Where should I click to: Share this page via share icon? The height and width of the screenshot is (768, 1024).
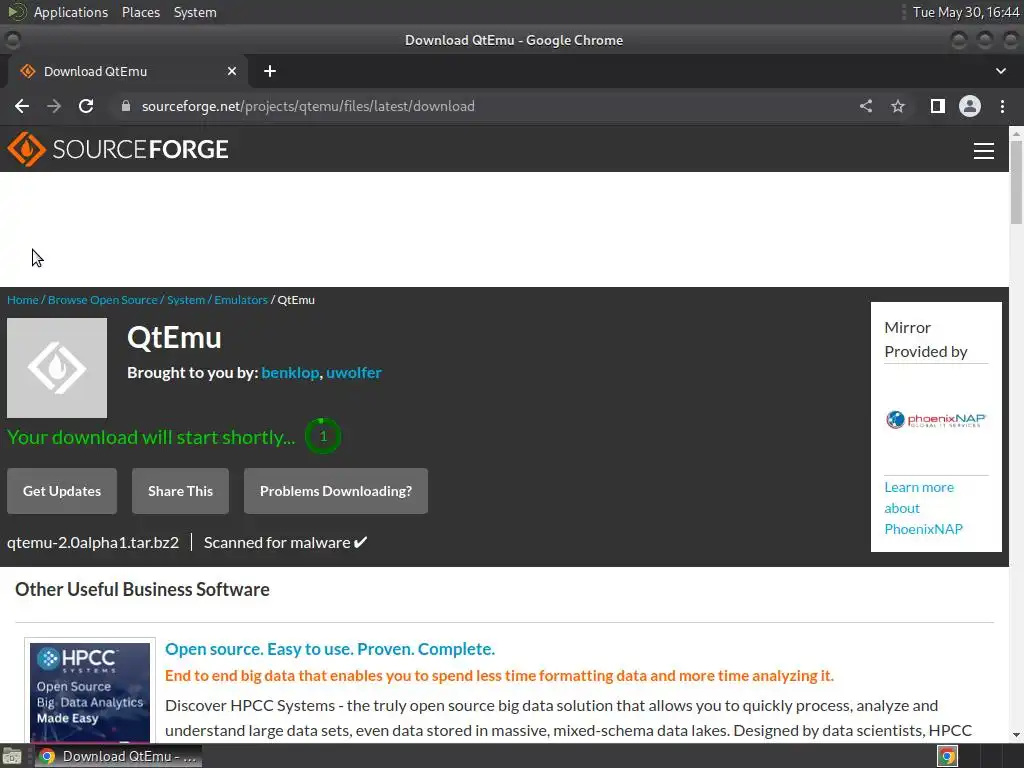(866, 106)
